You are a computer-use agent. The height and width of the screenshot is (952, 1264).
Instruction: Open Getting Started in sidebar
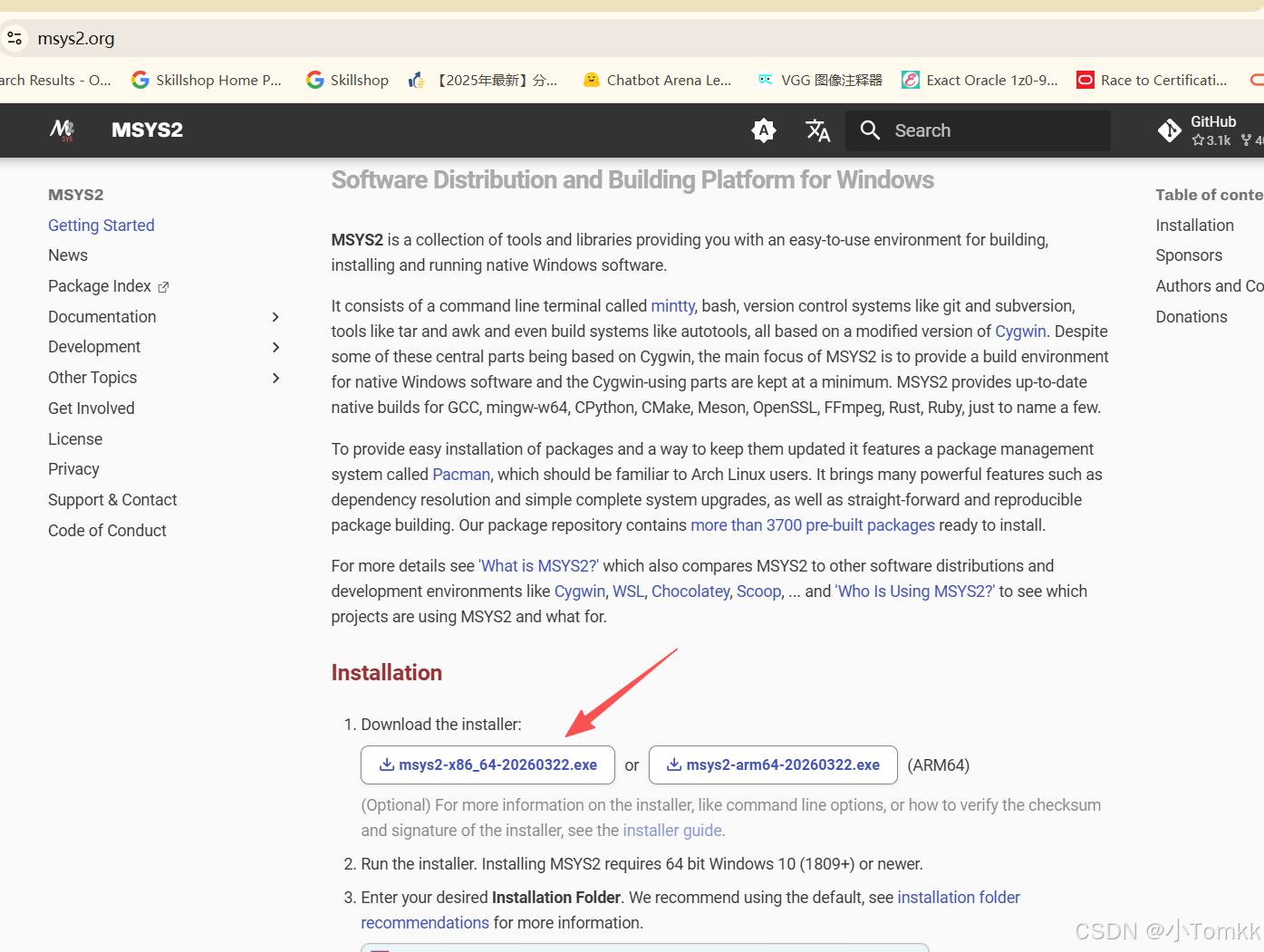tap(101, 226)
